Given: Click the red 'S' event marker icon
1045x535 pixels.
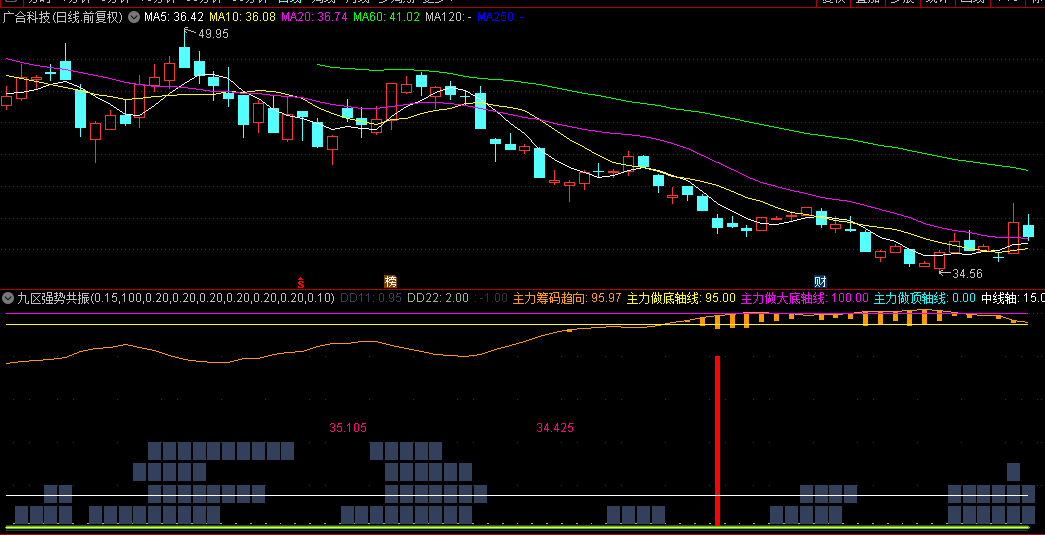Looking at the screenshot, I should [x=300, y=282].
